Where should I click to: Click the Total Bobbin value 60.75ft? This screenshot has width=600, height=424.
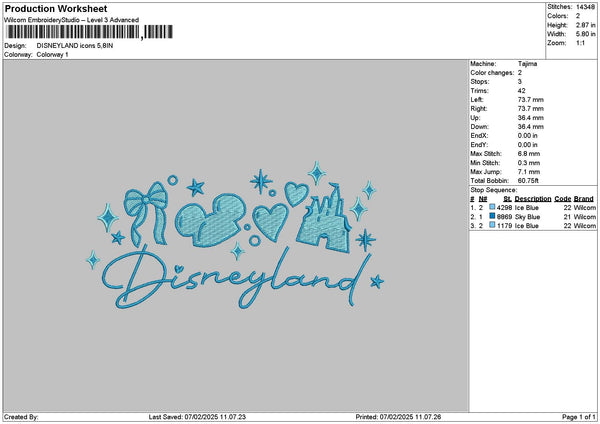pyautogui.click(x=528, y=181)
